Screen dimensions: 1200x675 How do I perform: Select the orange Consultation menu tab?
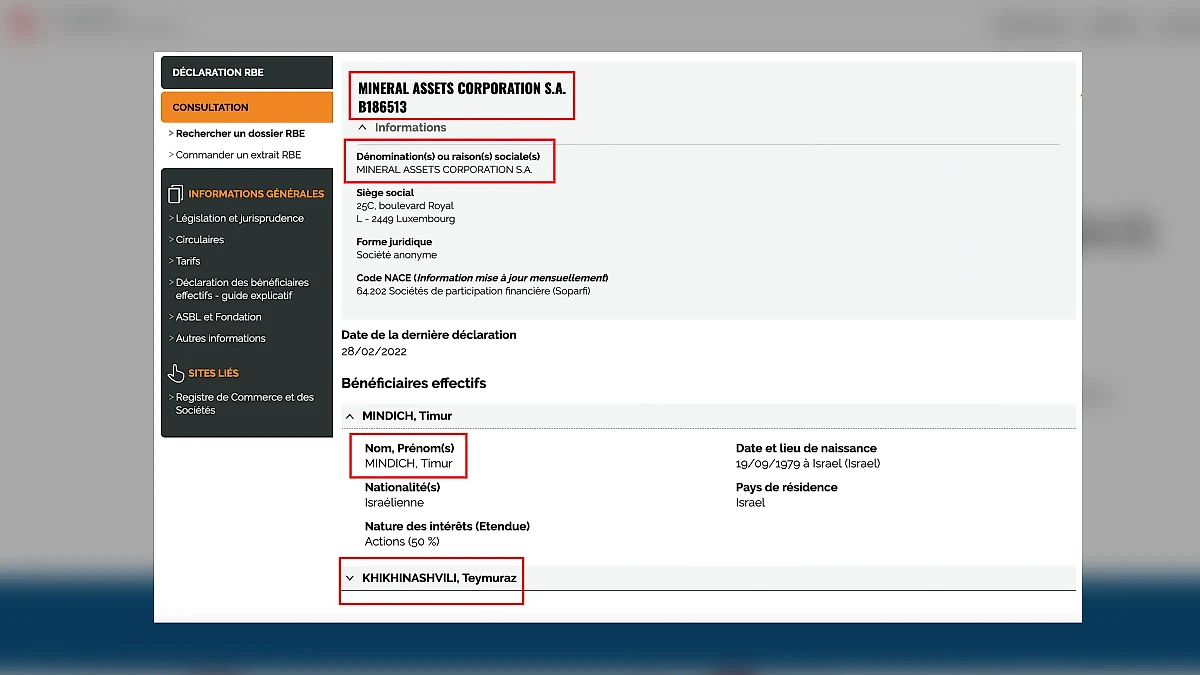pyautogui.click(x=246, y=107)
